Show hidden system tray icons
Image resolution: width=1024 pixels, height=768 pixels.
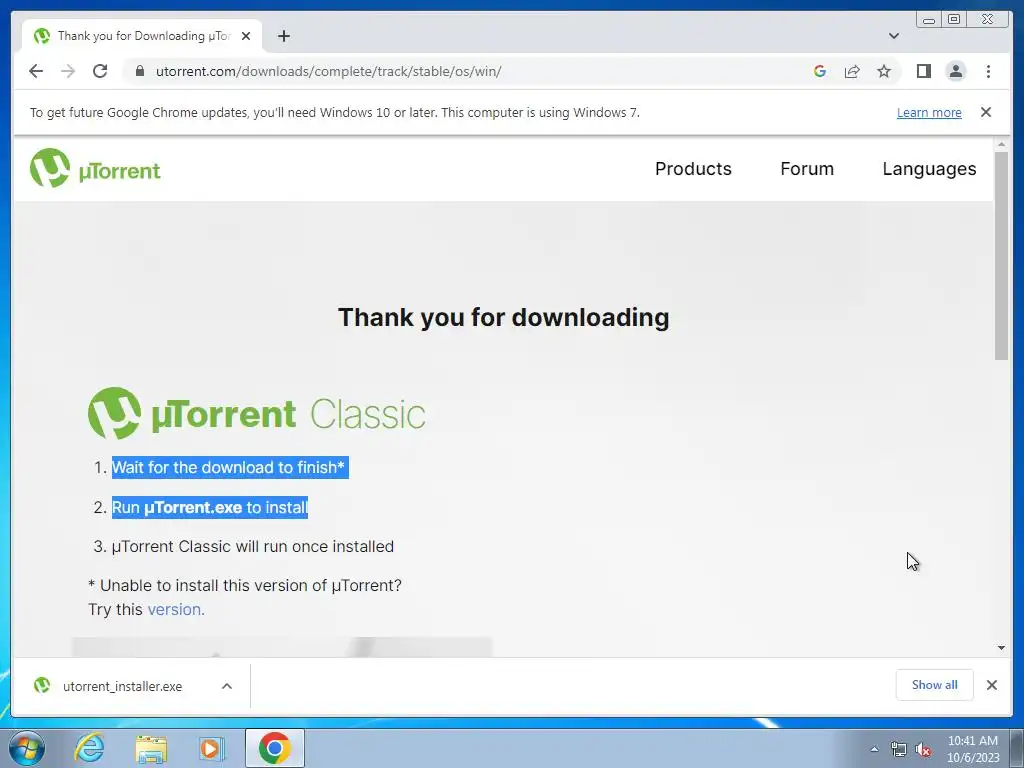tap(874, 749)
